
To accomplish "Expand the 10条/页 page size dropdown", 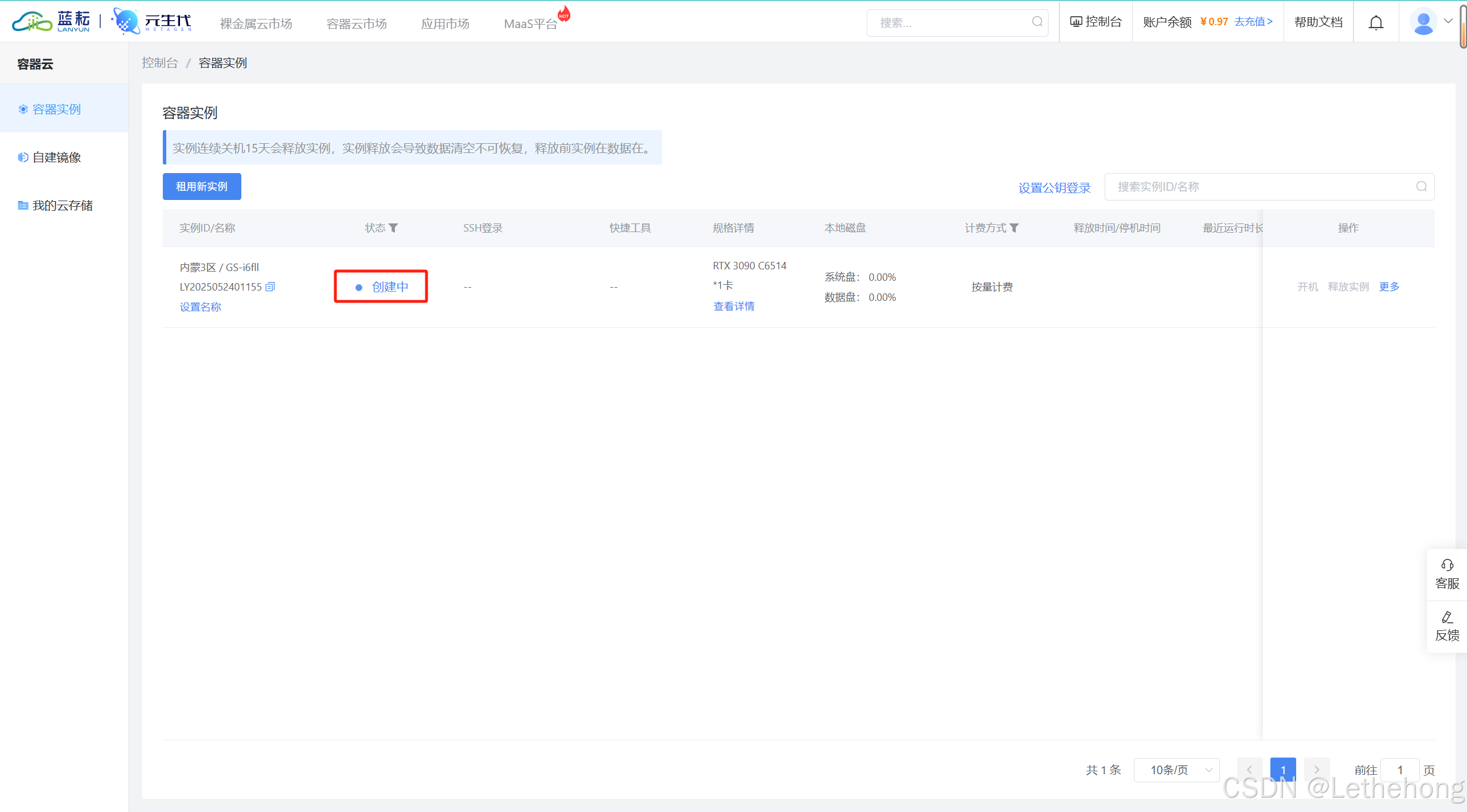I will pyautogui.click(x=1176, y=770).
